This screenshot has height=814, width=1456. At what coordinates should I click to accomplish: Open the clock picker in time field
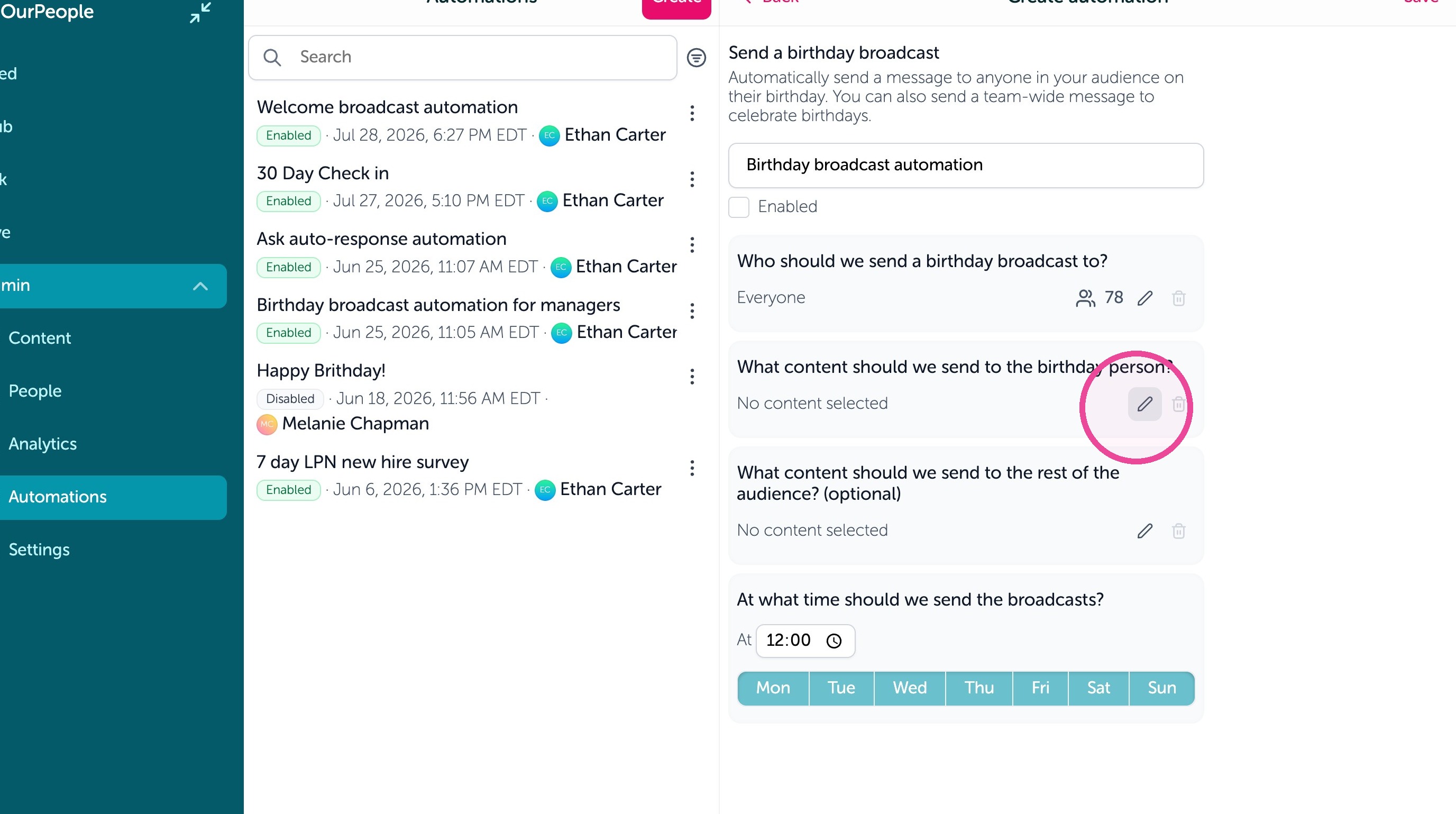pyautogui.click(x=834, y=641)
